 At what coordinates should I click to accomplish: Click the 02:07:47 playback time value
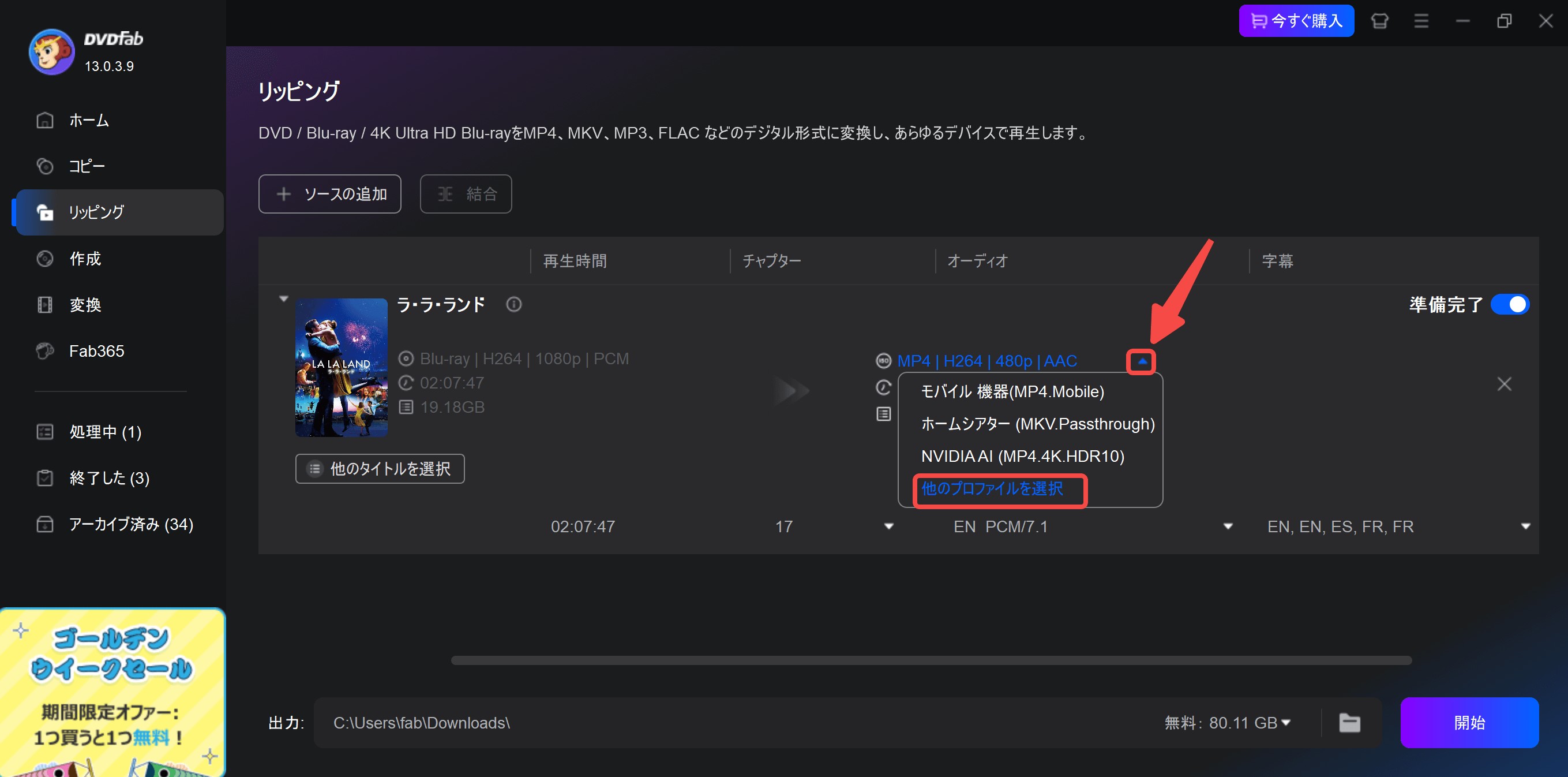click(583, 526)
